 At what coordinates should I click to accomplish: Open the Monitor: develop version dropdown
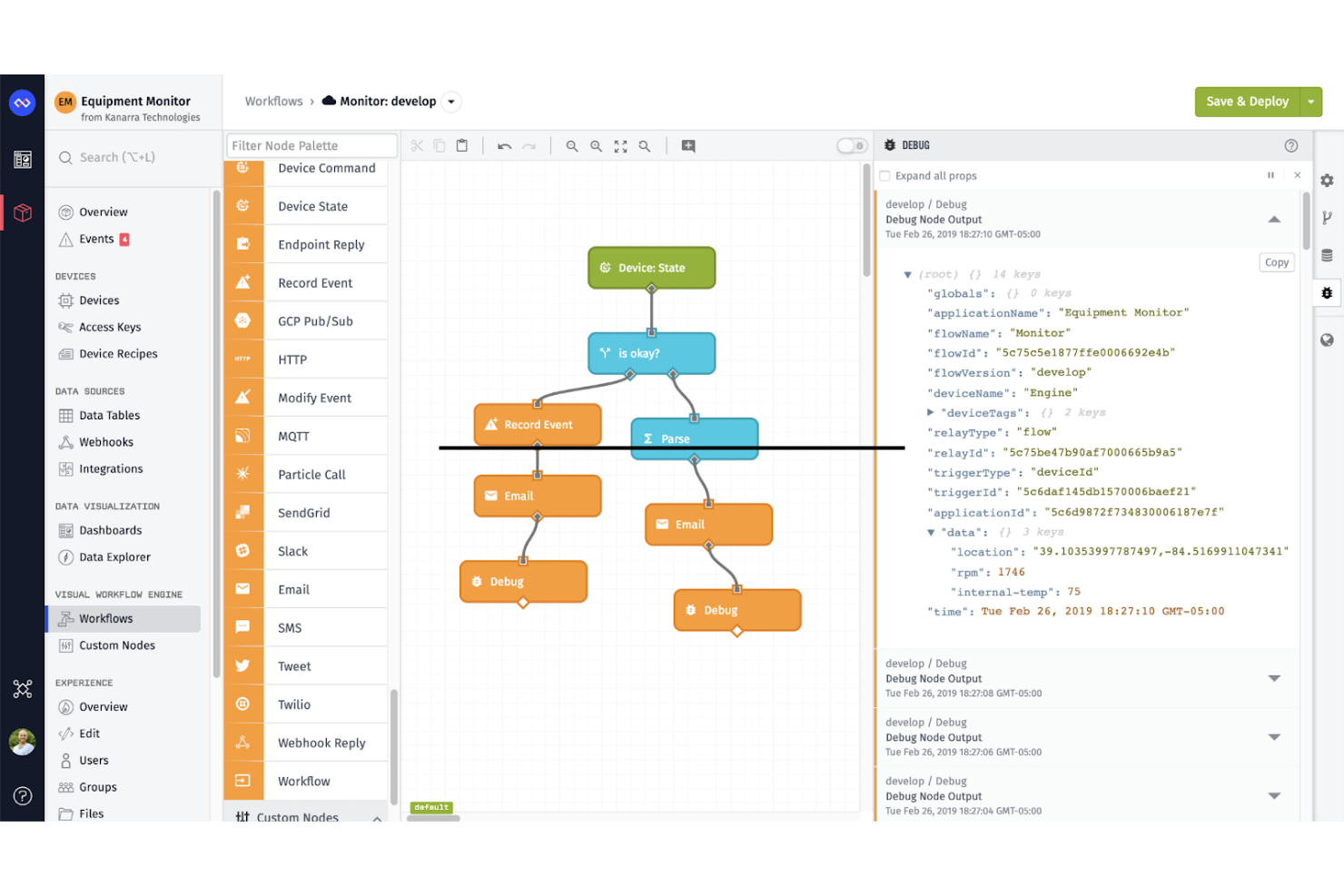tap(451, 102)
